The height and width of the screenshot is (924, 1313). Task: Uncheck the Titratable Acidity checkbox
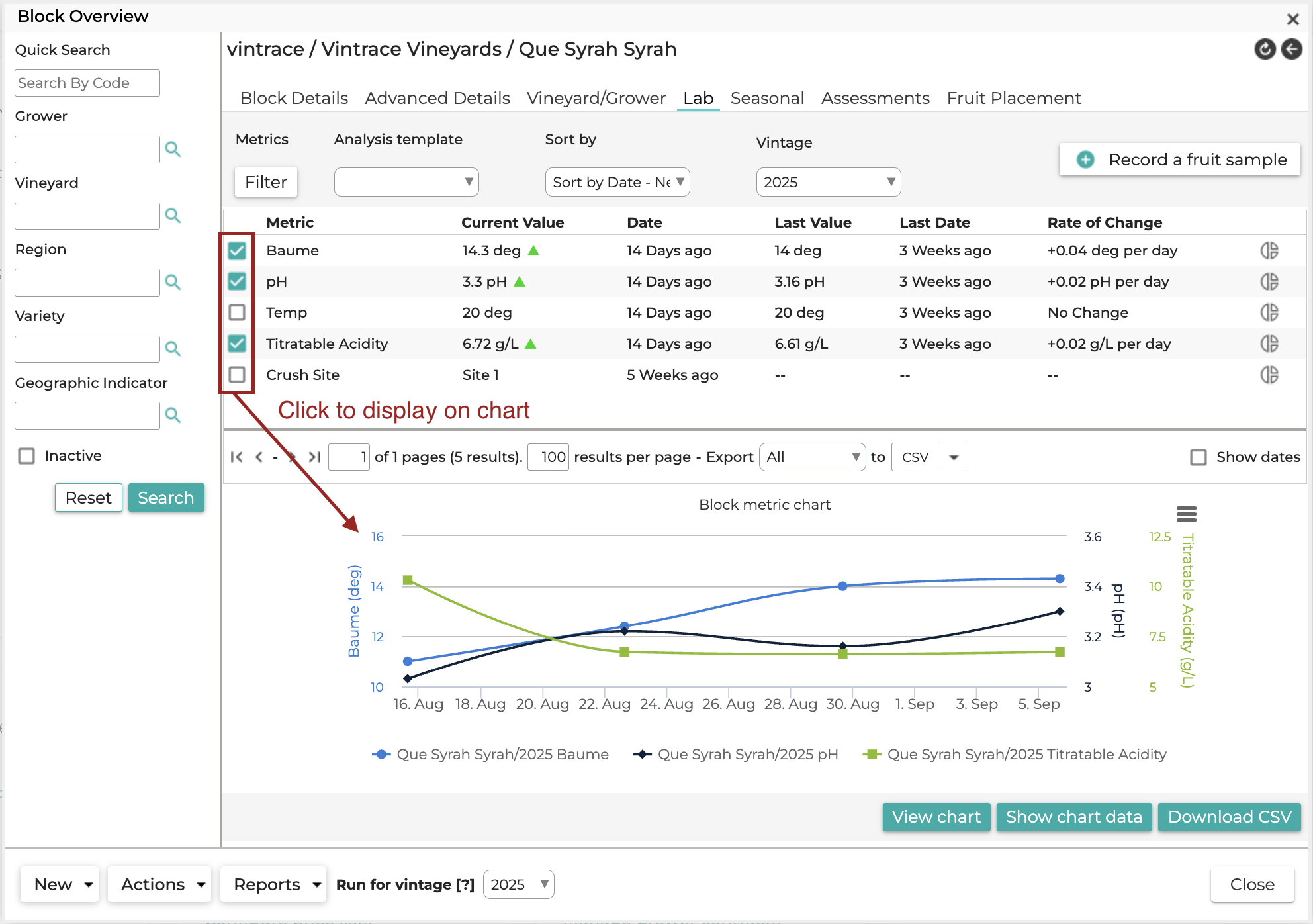[x=237, y=344]
